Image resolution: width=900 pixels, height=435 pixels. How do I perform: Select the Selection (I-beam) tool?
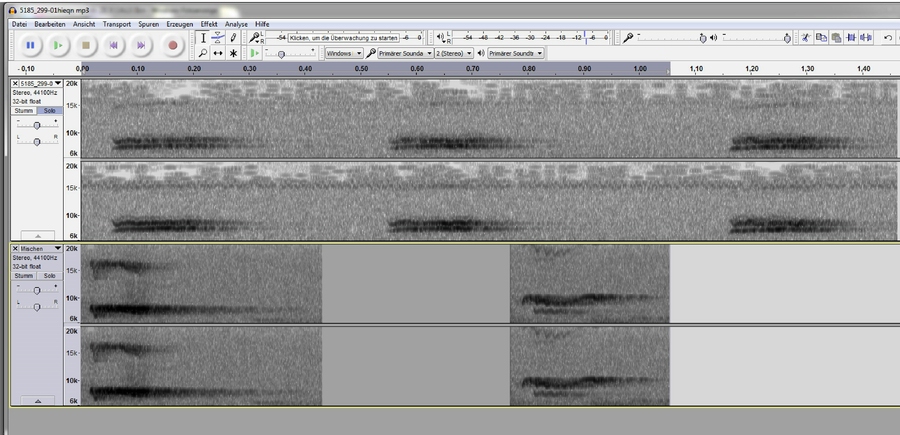coord(203,38)
